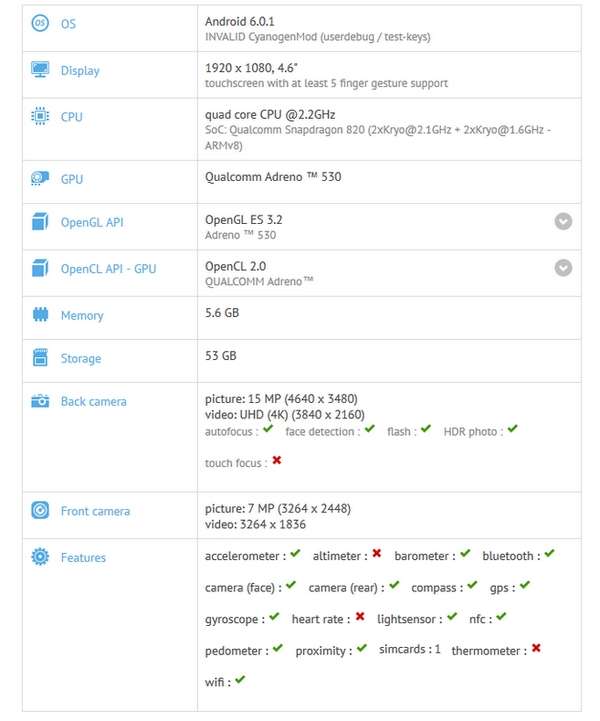Screen dimensions: 600x721
Task: Click the Back camera icon
Action: (x=40, y=401)
